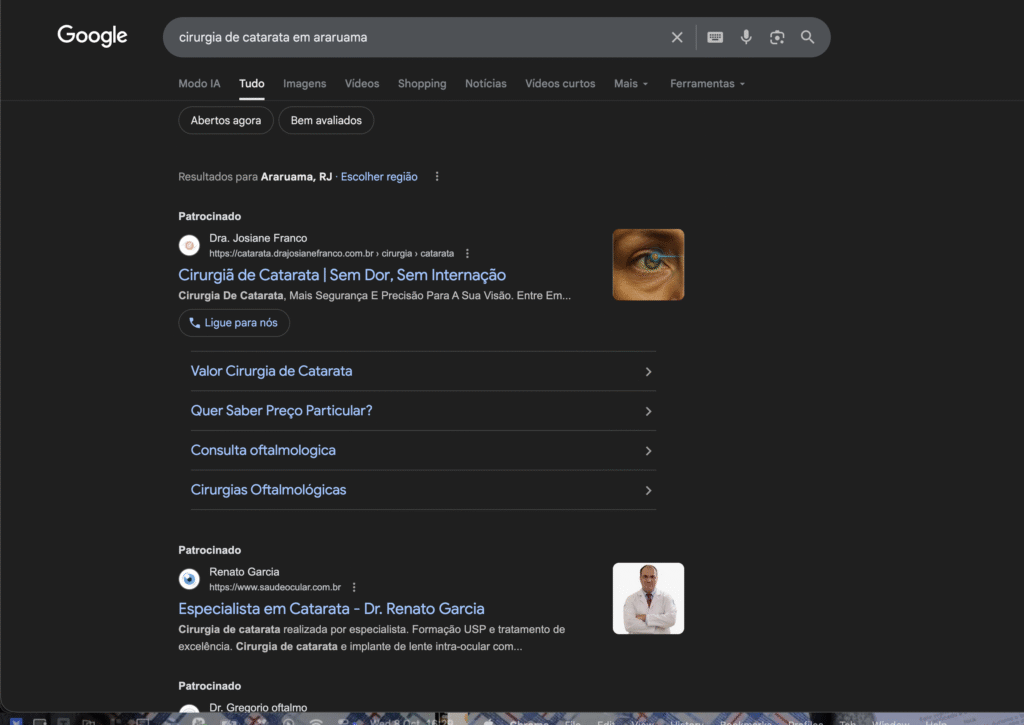Viewport: 1024px width, 725px height.
Task: Expand Valor Cirurgia de Catarata sitelink chevron
Action: tap(648, 372)
